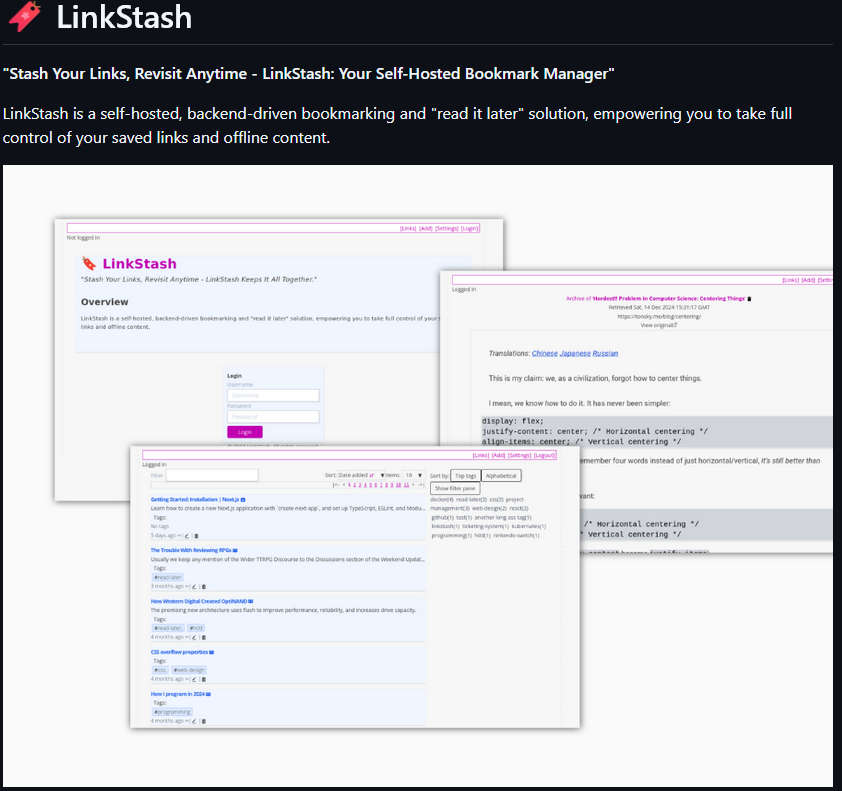Screen dimensions: 842x791
Task: Open Settings in the bookmark list nav bar
Action: click(519, 455)
